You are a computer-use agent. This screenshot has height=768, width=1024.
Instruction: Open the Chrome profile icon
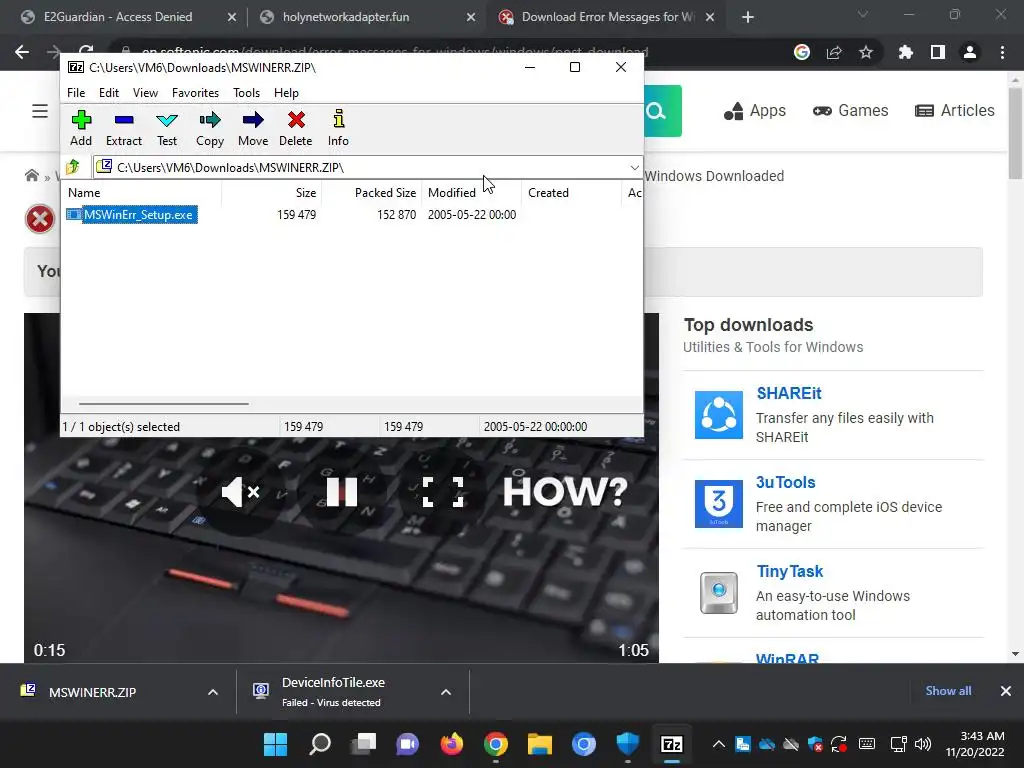pos(970,52)
